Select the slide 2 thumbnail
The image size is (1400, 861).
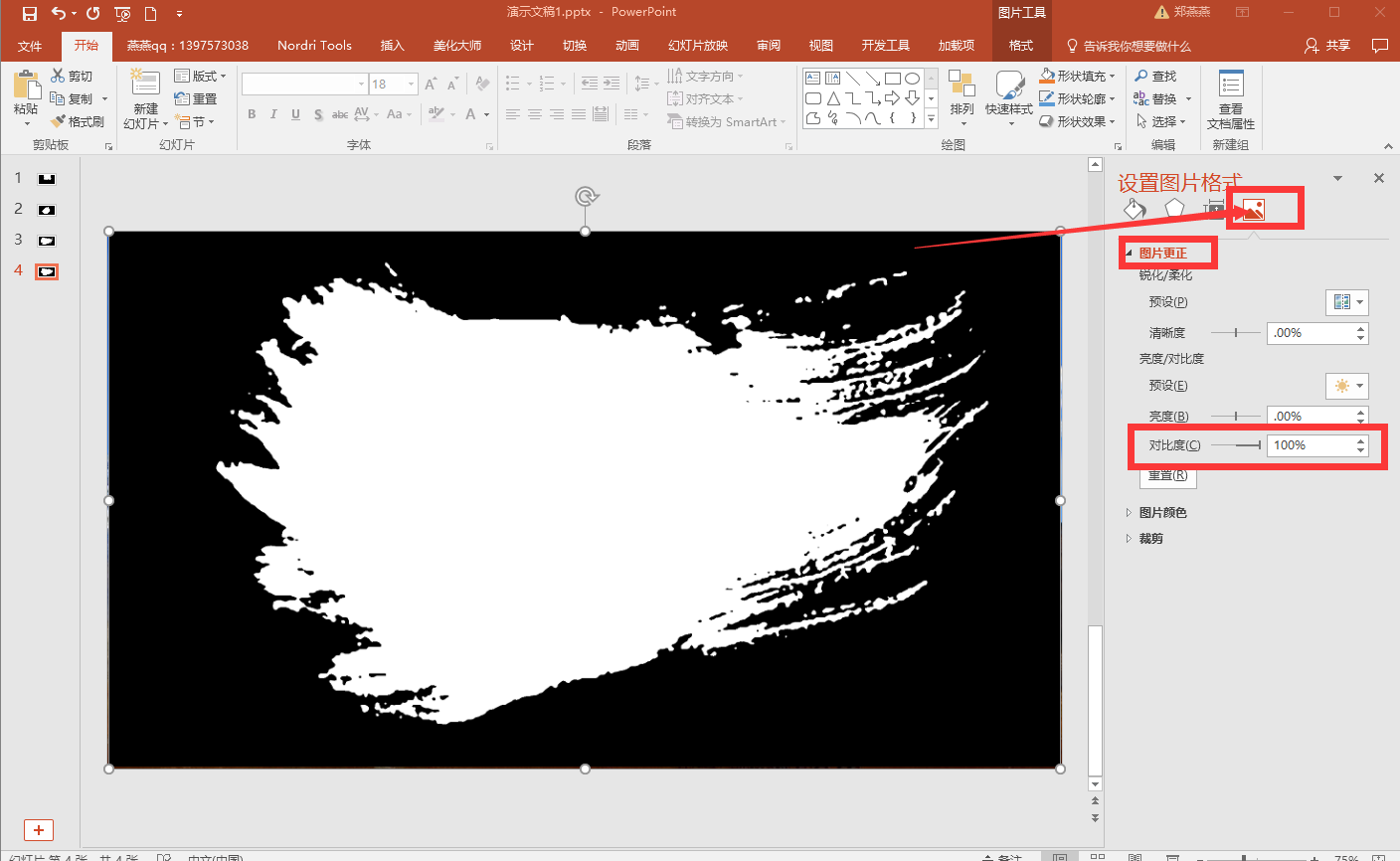pyautogui.click(x=47, y=210)
